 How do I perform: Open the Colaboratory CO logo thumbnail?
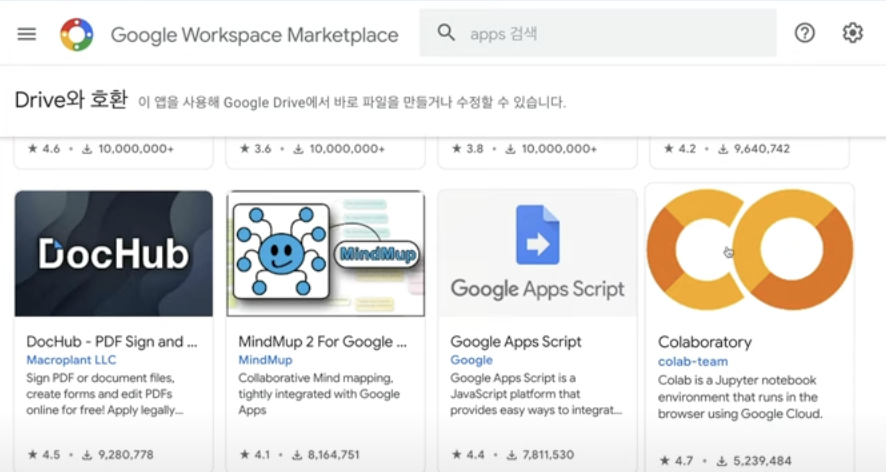(750, 250)
